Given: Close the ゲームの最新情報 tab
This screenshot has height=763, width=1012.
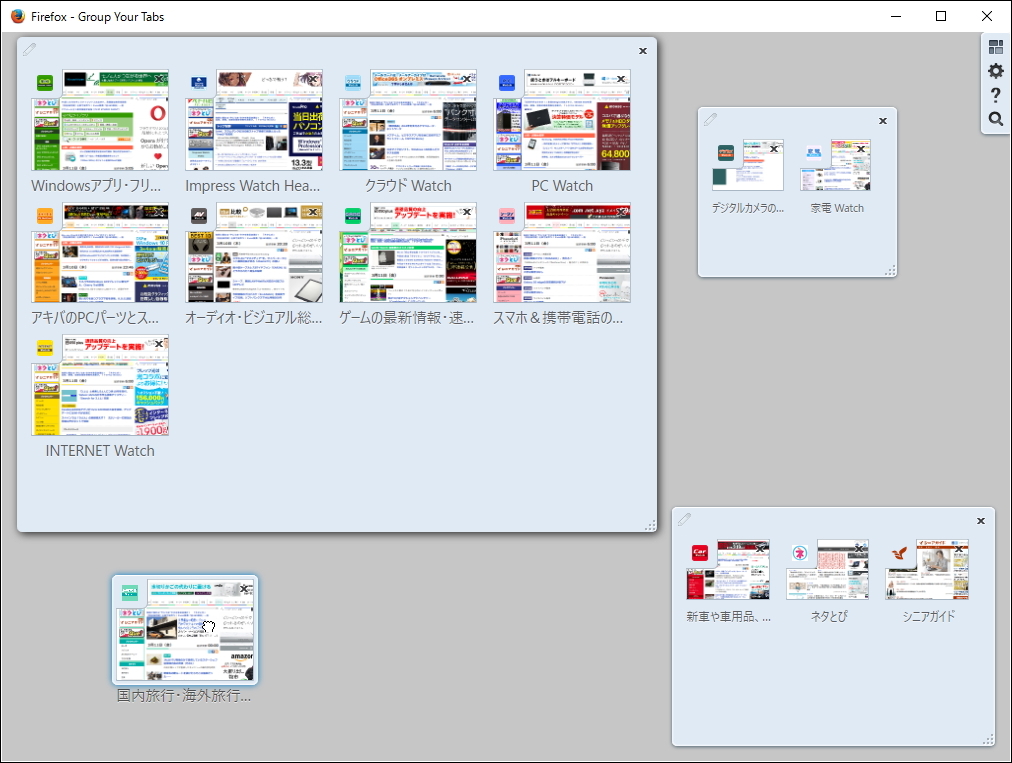Looking at the screenshot, I should (x=467, y=212).
